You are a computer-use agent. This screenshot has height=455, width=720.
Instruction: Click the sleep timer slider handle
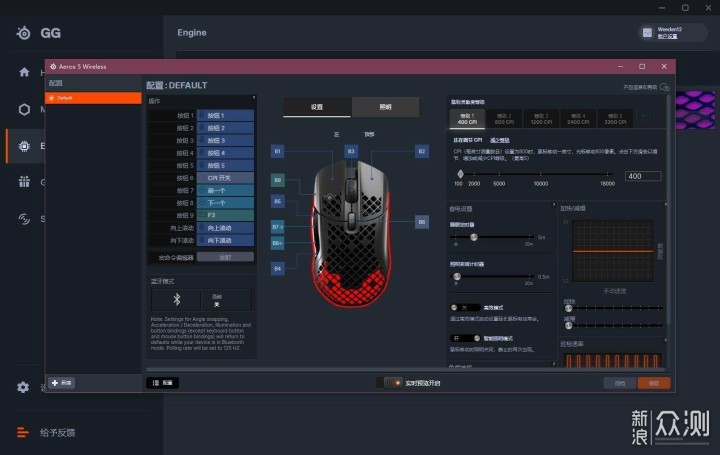pyautogui.click(x=474, y=237)
